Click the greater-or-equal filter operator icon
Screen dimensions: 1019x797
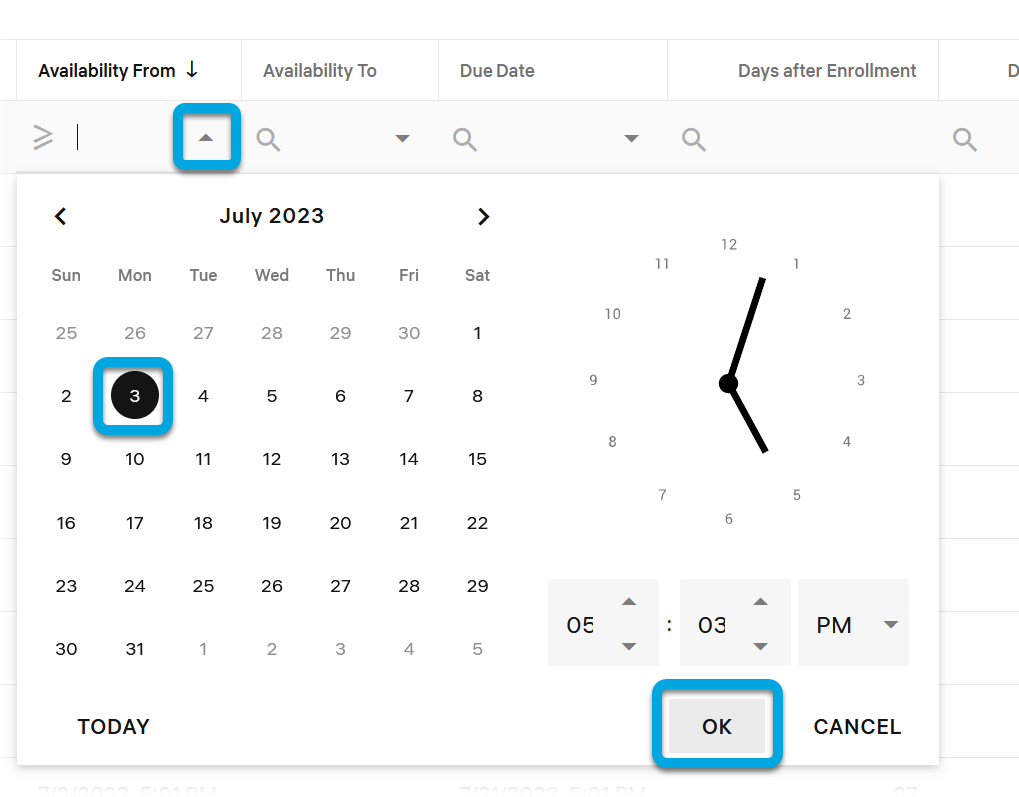click(43, 137)
